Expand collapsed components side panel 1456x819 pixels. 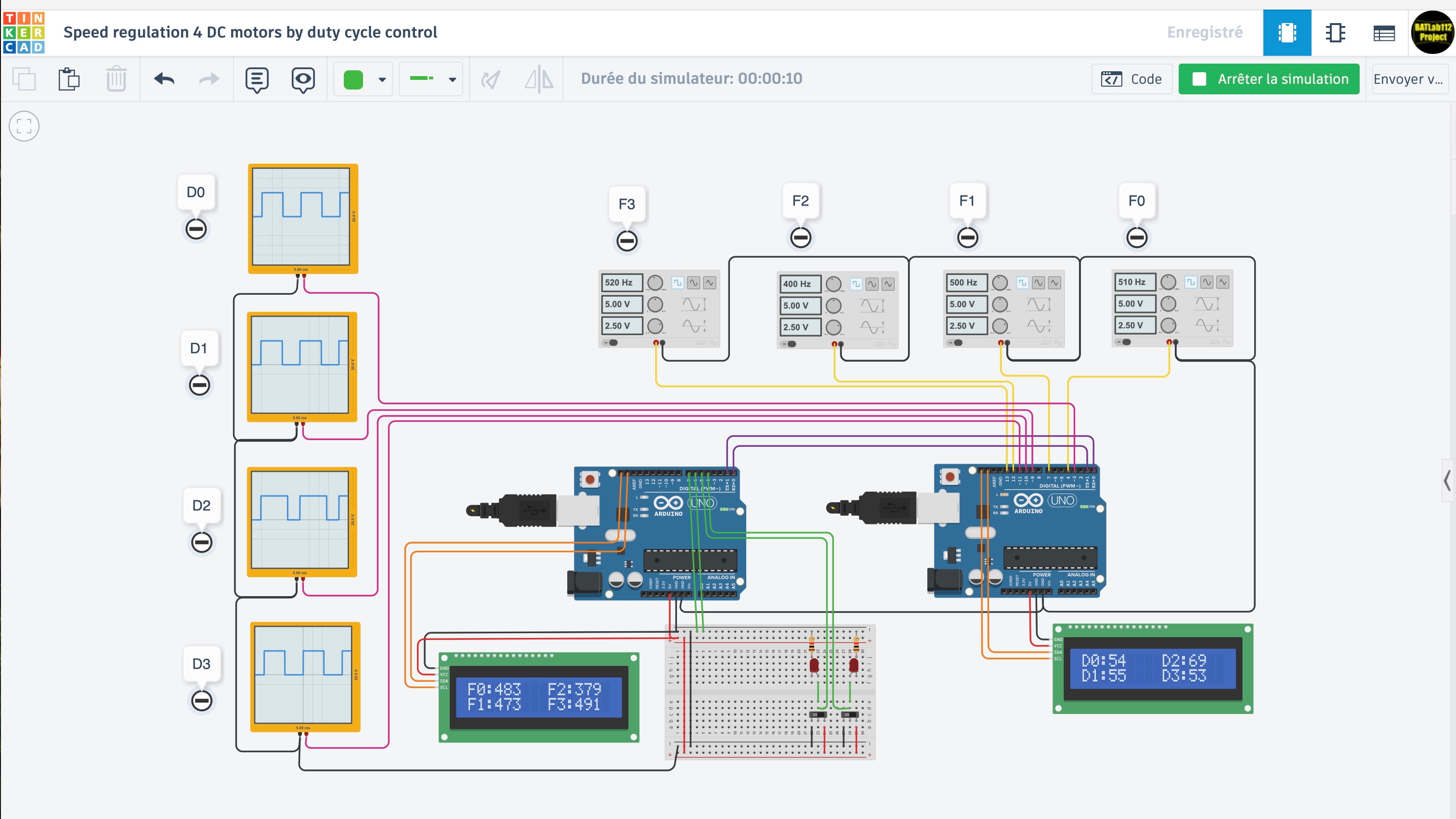pos(1447,481)
